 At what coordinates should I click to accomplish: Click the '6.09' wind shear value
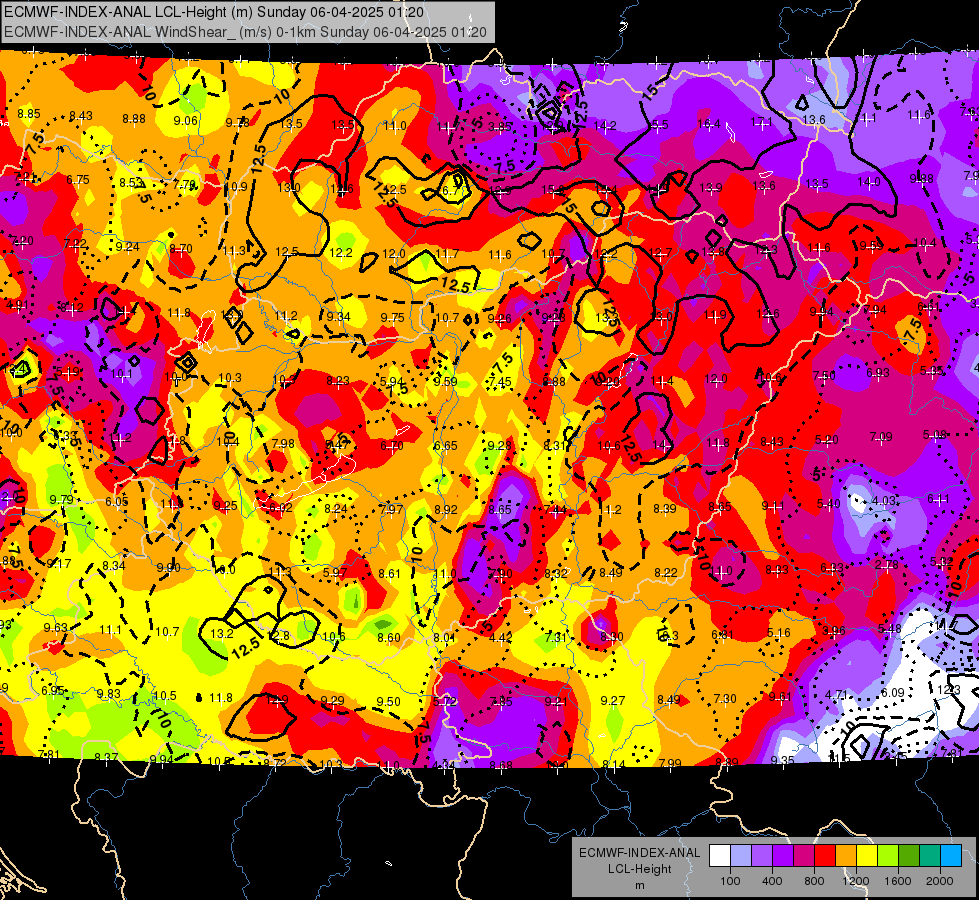(x=893, y=692)
